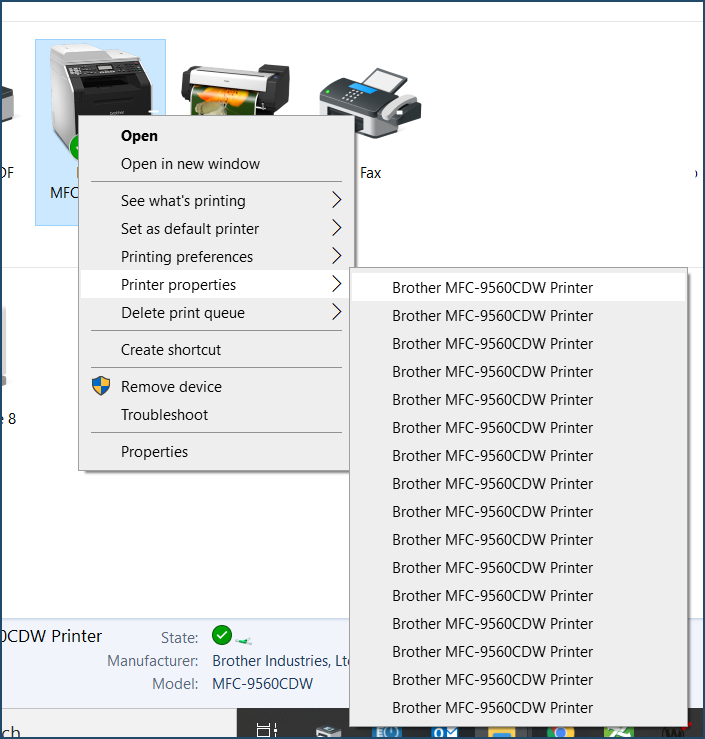
Task: Expand the Printer properties submenu arrow
Action: coord(336,284)
